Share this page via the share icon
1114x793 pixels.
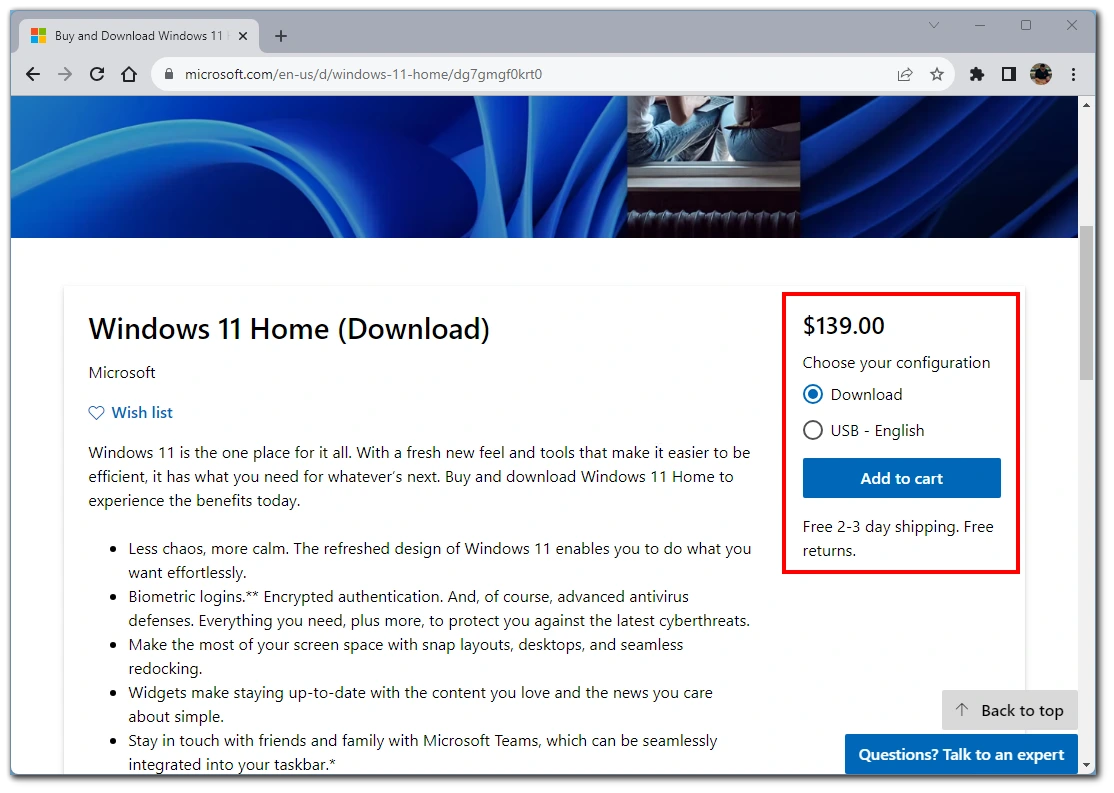904,75
